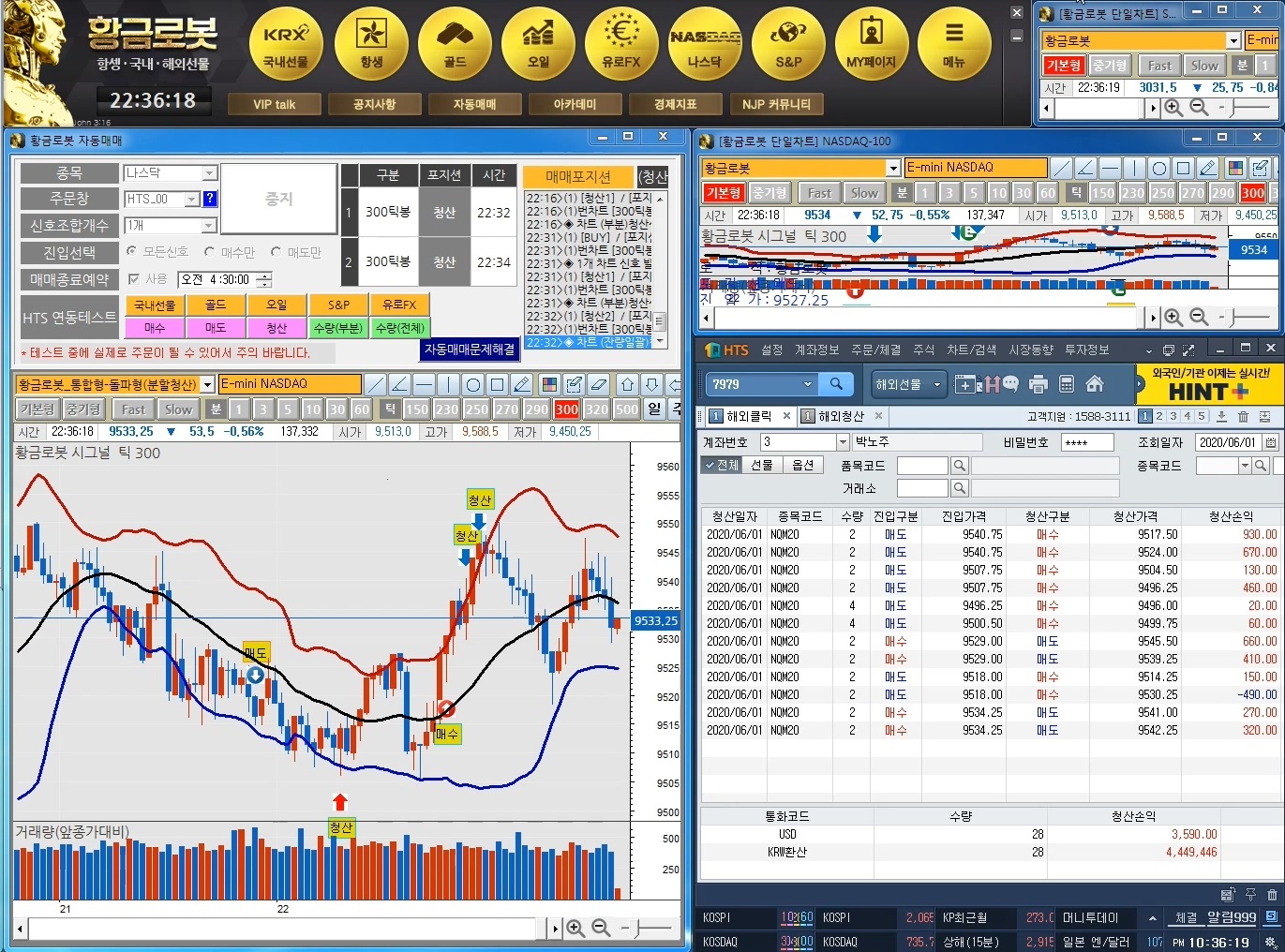Click the printer icon in HTS toolbar
The image size is (1285, 952).
tap(1038, 384)
